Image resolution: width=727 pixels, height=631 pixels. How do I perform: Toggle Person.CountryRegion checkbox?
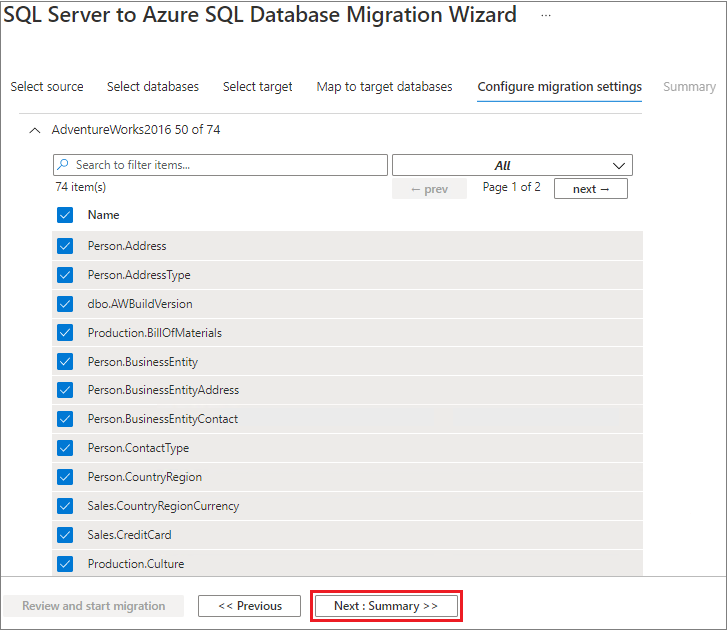[x=65, y=477]
